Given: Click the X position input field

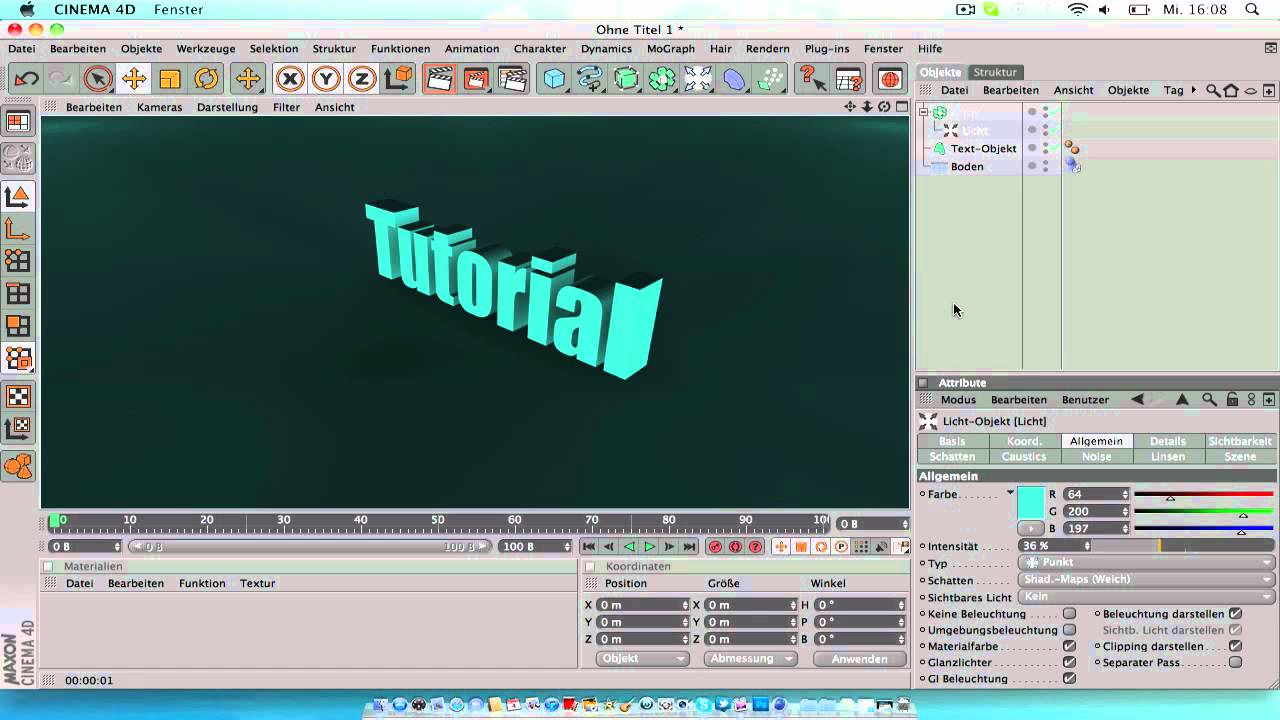Looking at the screenshot, I should coord(643,605).
